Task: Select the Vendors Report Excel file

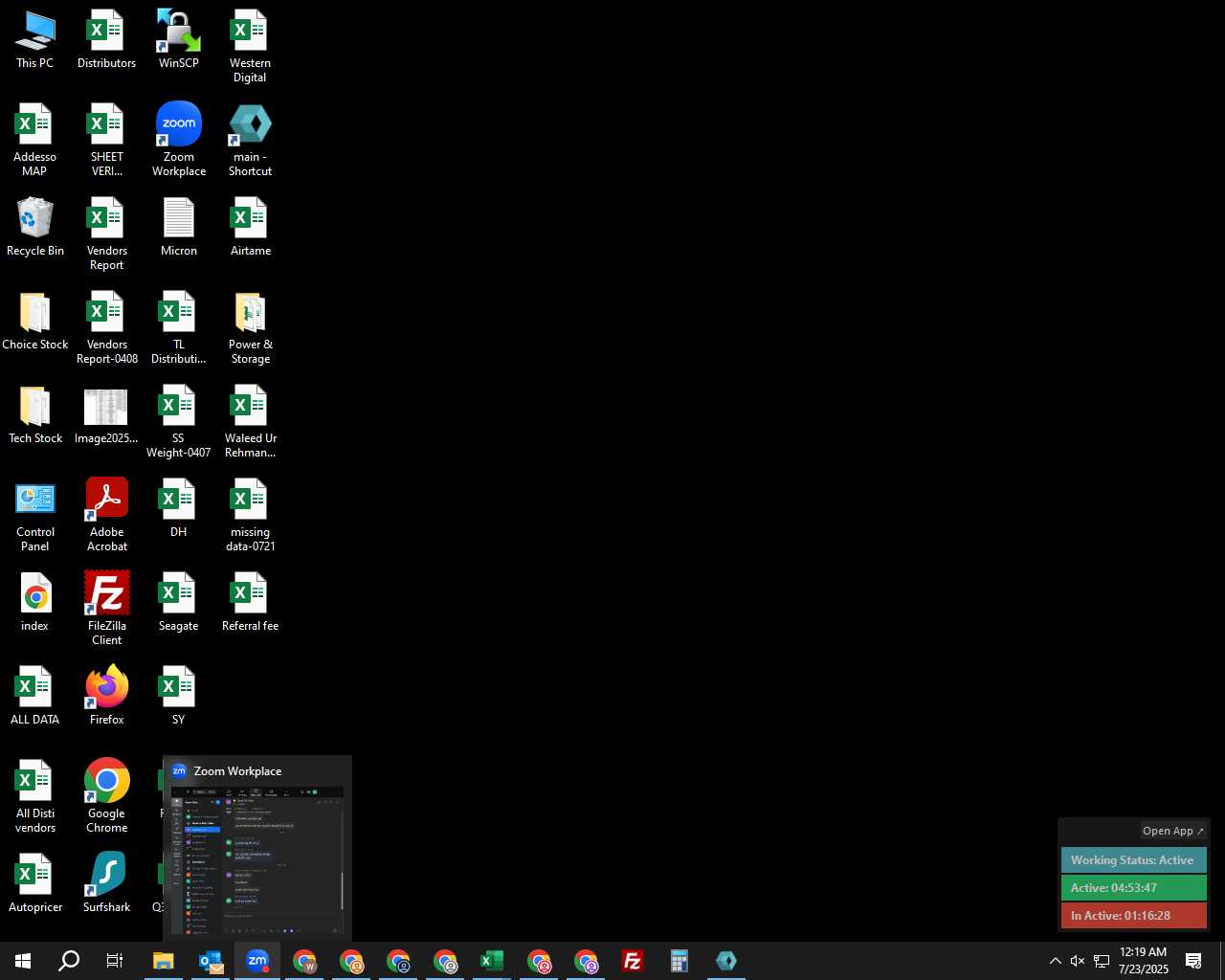Action: coord(106,234)
